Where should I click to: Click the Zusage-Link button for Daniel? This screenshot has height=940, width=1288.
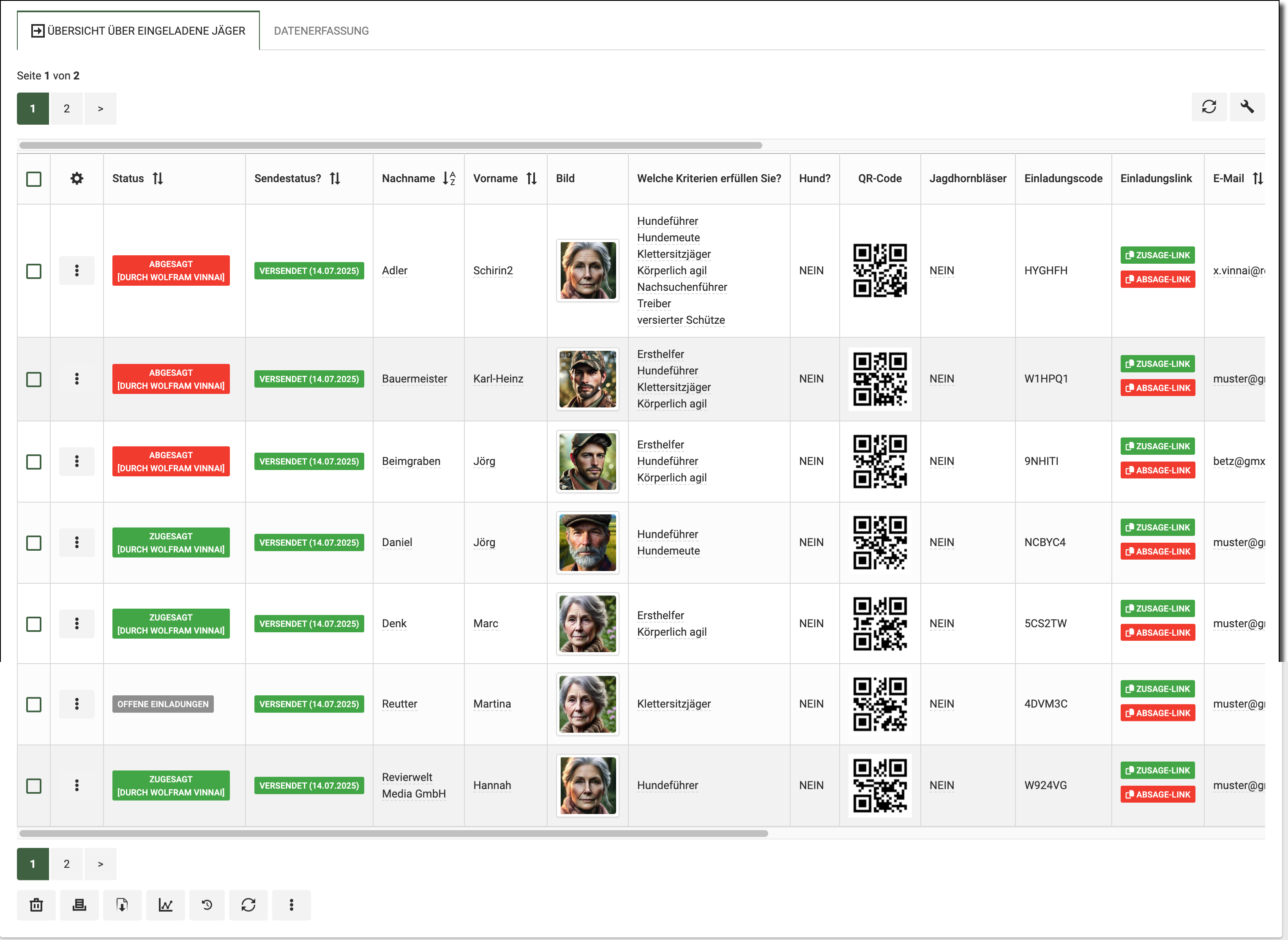1157,527
